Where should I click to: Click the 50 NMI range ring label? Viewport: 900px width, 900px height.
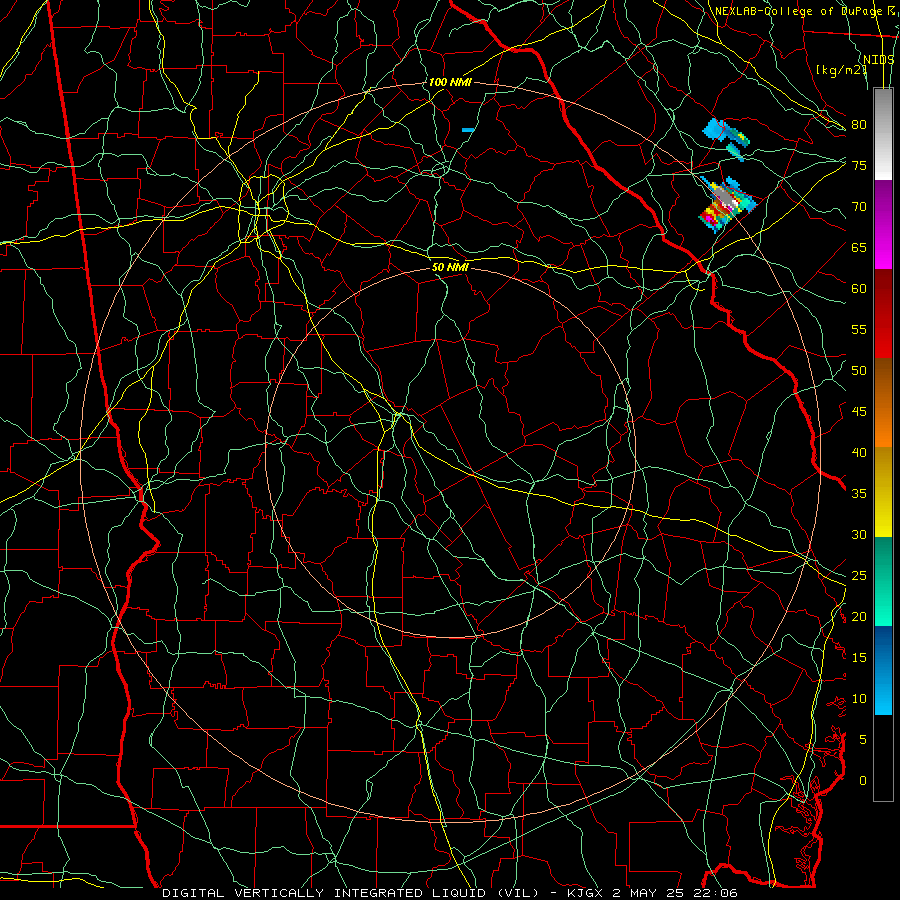point(451,267)
